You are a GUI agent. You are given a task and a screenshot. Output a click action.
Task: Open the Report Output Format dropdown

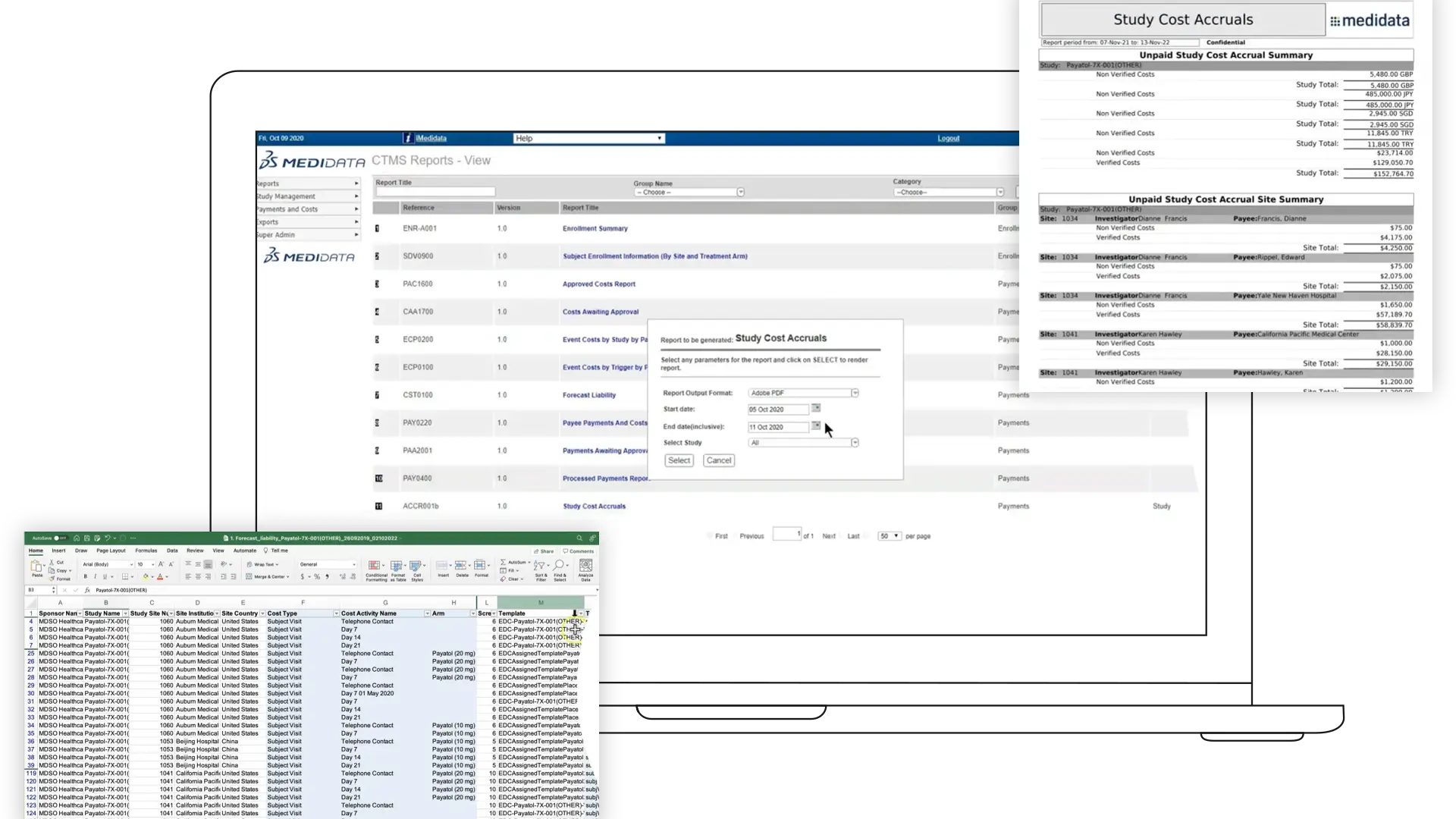pyautogui.click(x=855, y=394)
